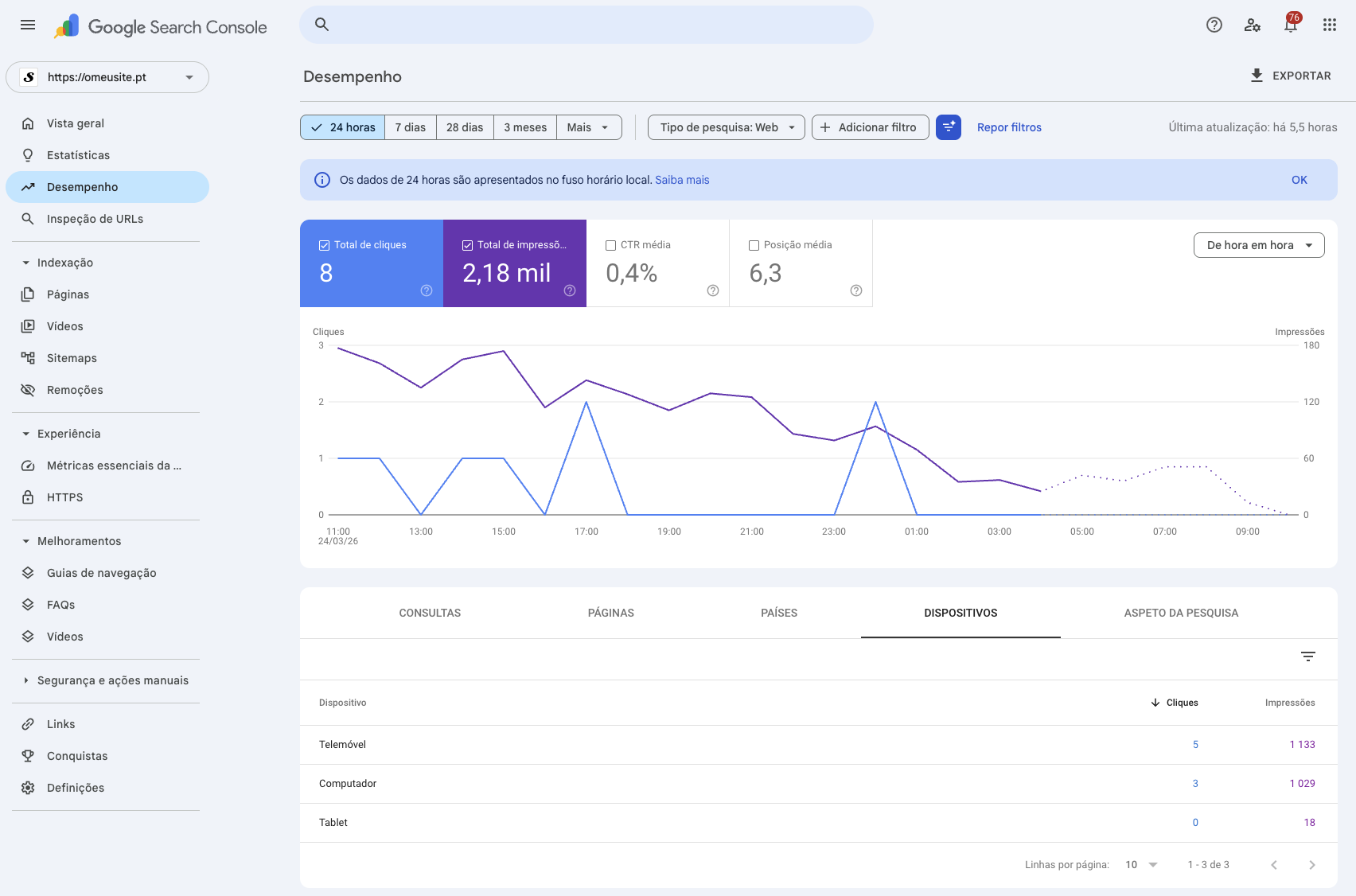Select the 7 dias date range
The image size is (1356, 896).
(411, 127)
